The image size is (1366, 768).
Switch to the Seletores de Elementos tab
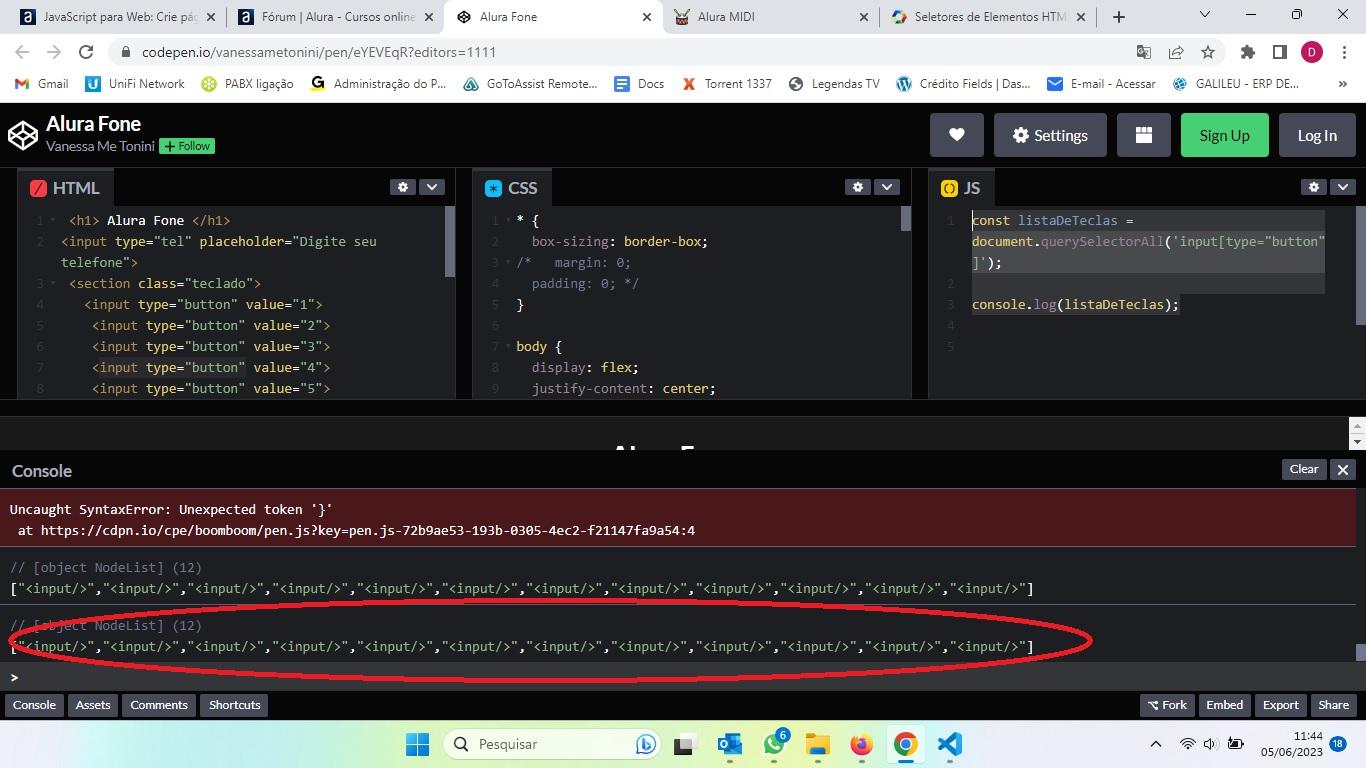(x=989, y=17)
